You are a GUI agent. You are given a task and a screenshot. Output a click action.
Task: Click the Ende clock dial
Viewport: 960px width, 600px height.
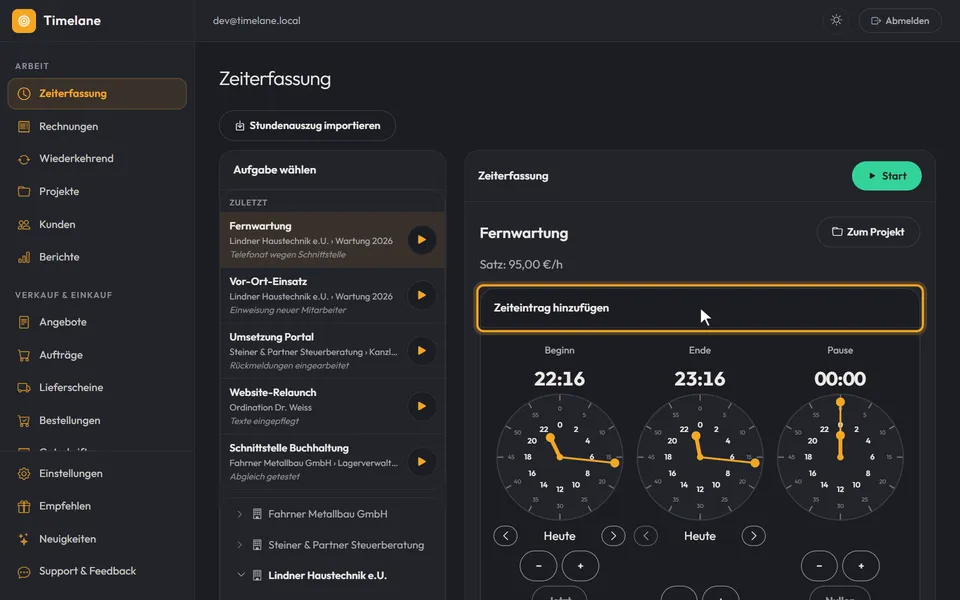(x=700, y=457)
